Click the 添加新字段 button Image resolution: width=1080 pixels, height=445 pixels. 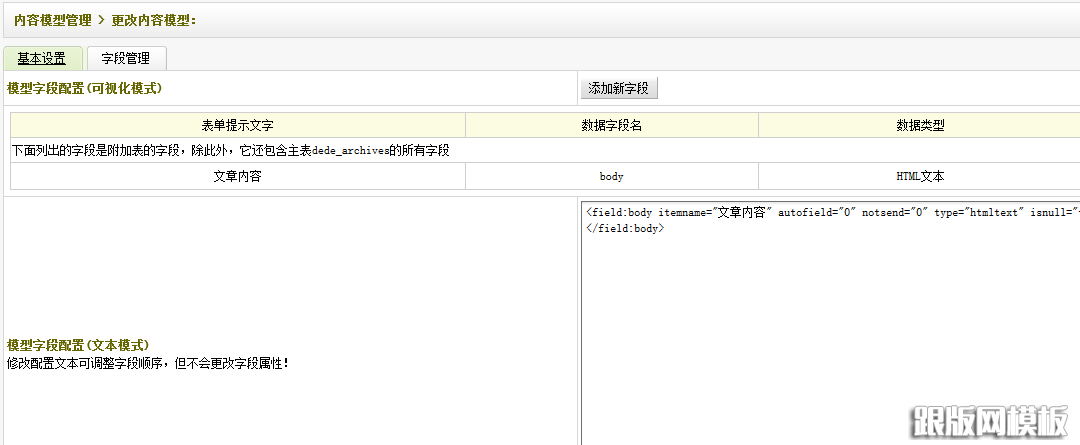(619, 88)
